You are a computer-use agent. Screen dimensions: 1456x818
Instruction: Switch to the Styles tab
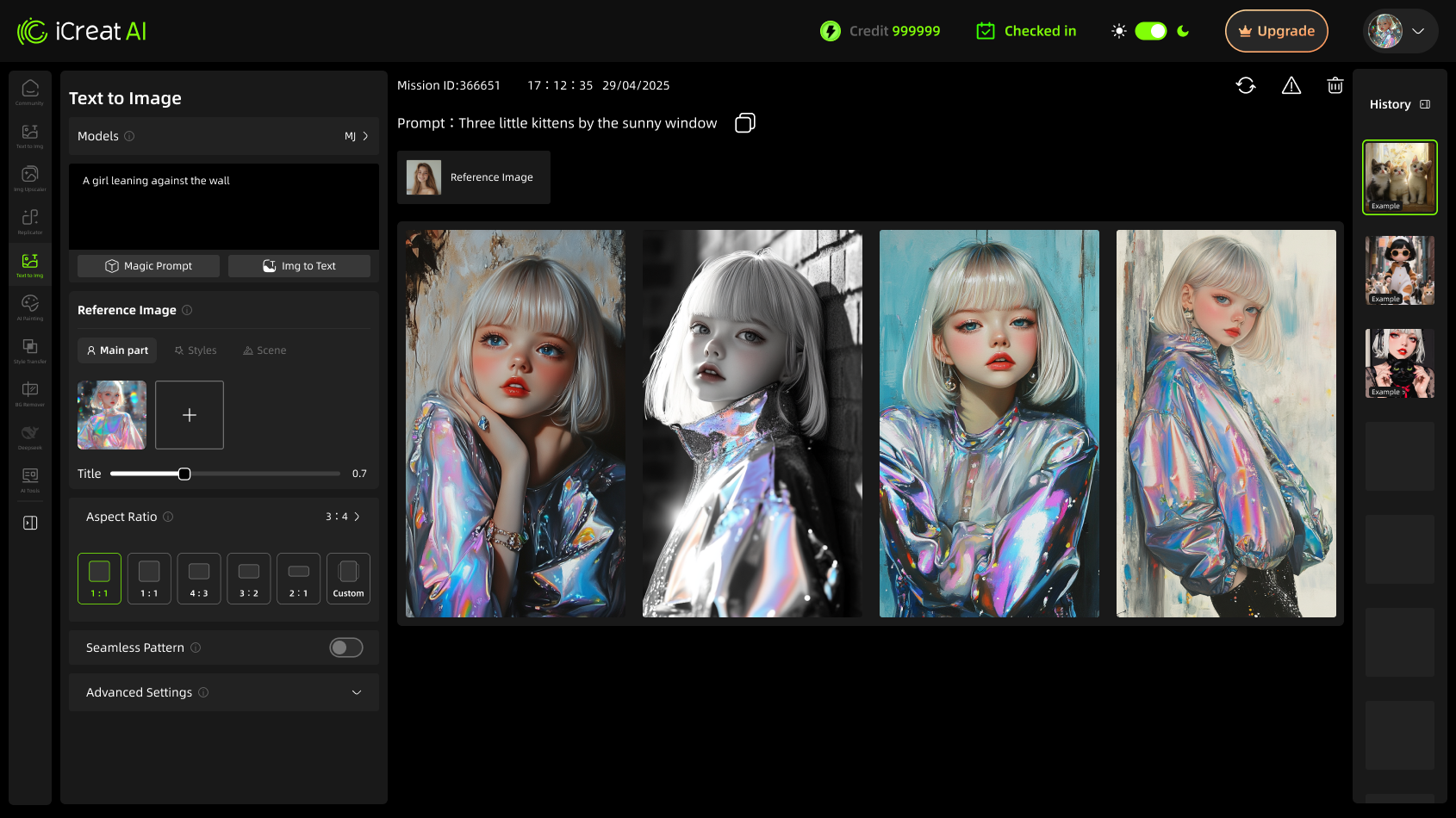click(195, 350)
